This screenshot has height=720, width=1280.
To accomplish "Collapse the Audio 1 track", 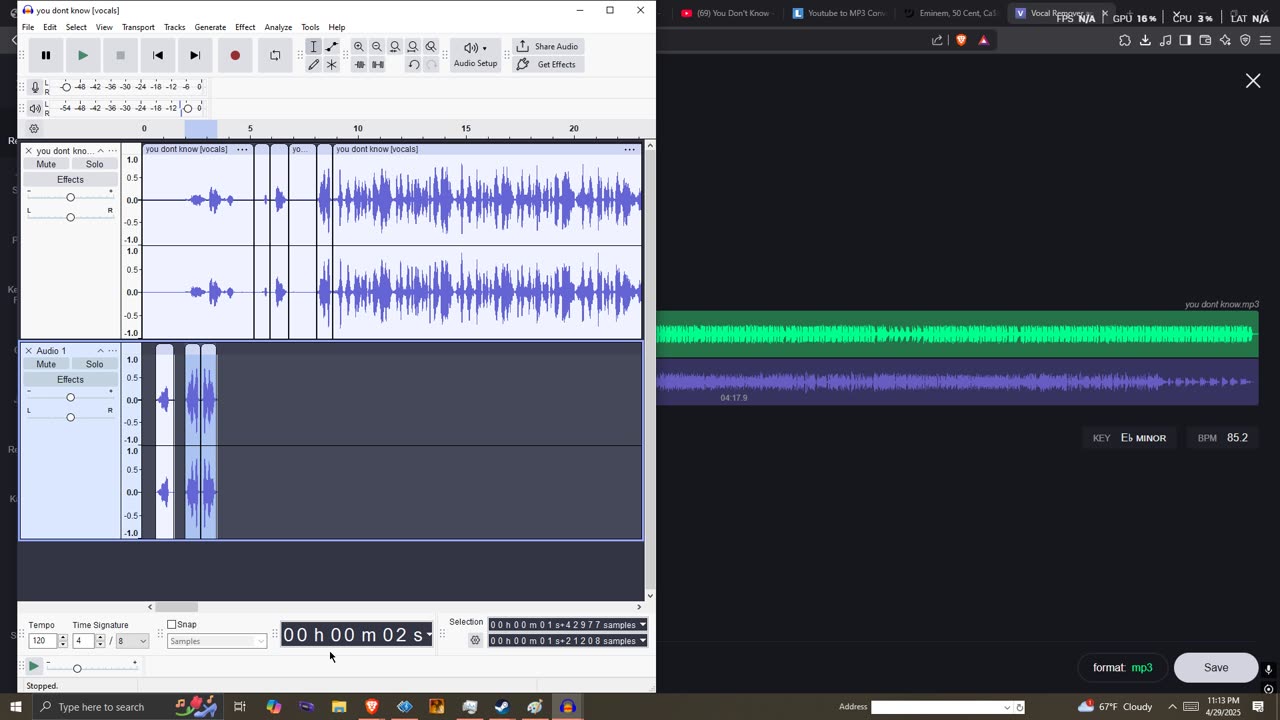I will (x=100, y=351).
